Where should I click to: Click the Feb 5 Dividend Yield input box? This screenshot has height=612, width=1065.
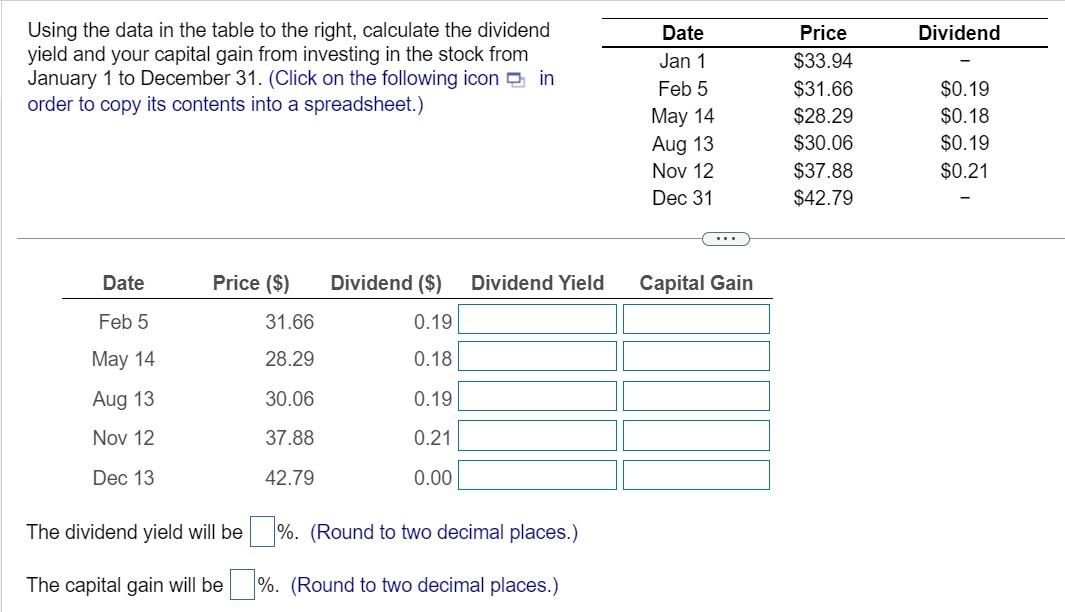tap(536, 319)
